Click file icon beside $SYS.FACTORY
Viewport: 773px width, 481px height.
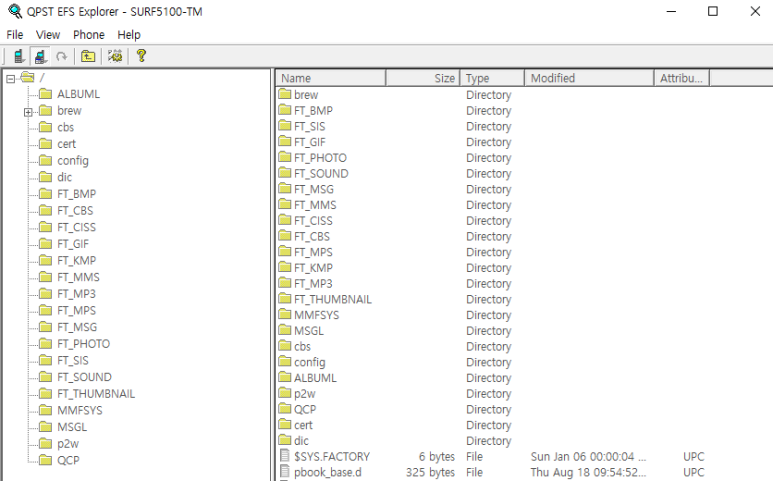tap(284, 456)
